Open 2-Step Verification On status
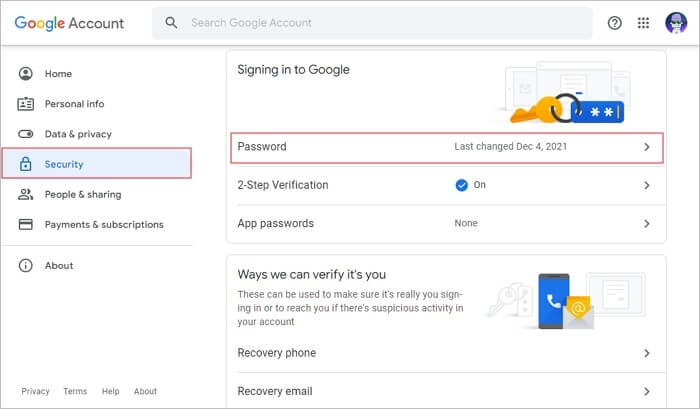Screen dimensions: 700x409 pyautogui.click(x=470, y=185)
